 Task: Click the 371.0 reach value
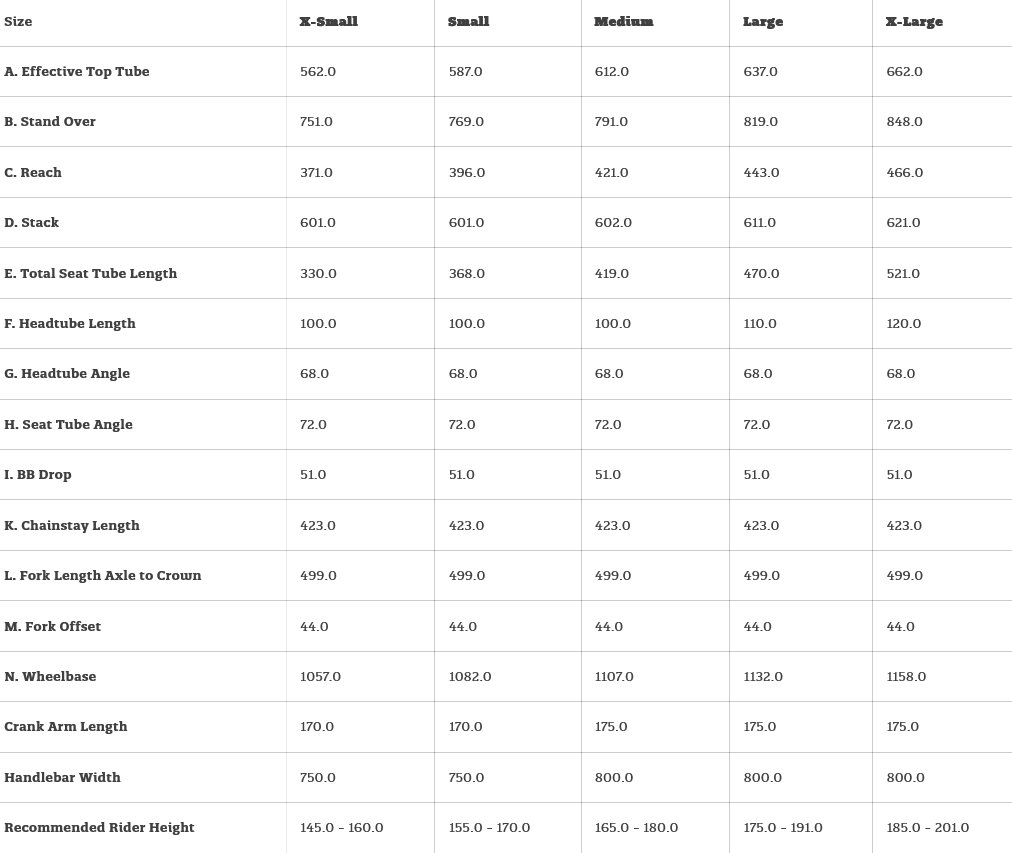point(316,173)
